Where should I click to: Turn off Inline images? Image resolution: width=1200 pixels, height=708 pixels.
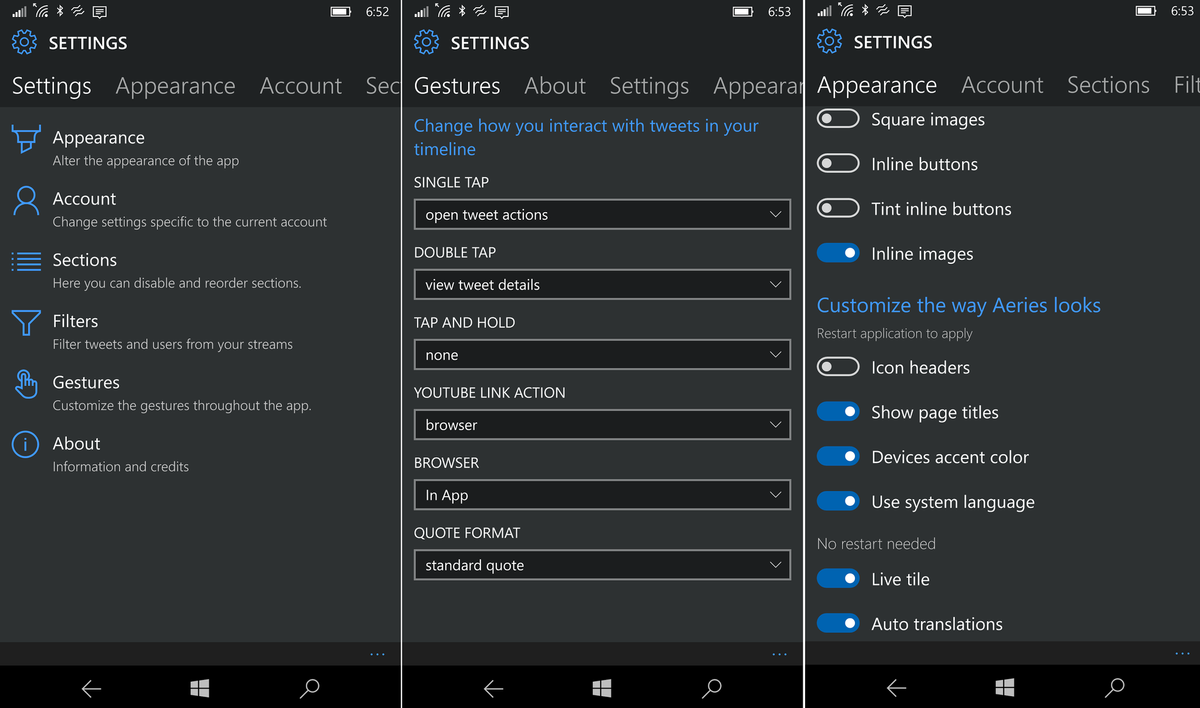(x=838, y=252)
